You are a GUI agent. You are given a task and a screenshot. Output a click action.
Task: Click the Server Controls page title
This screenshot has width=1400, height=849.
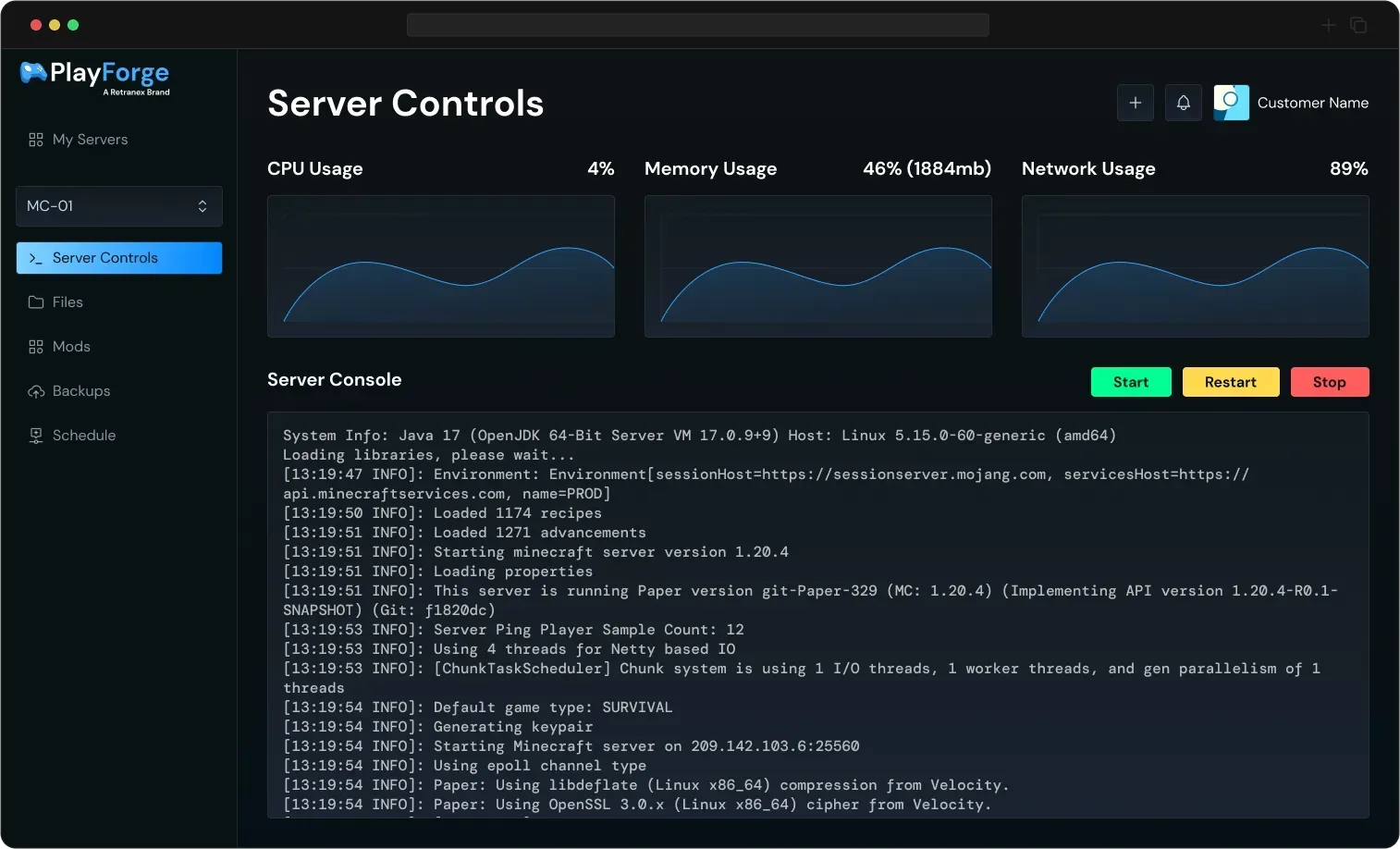click(406, 103)
